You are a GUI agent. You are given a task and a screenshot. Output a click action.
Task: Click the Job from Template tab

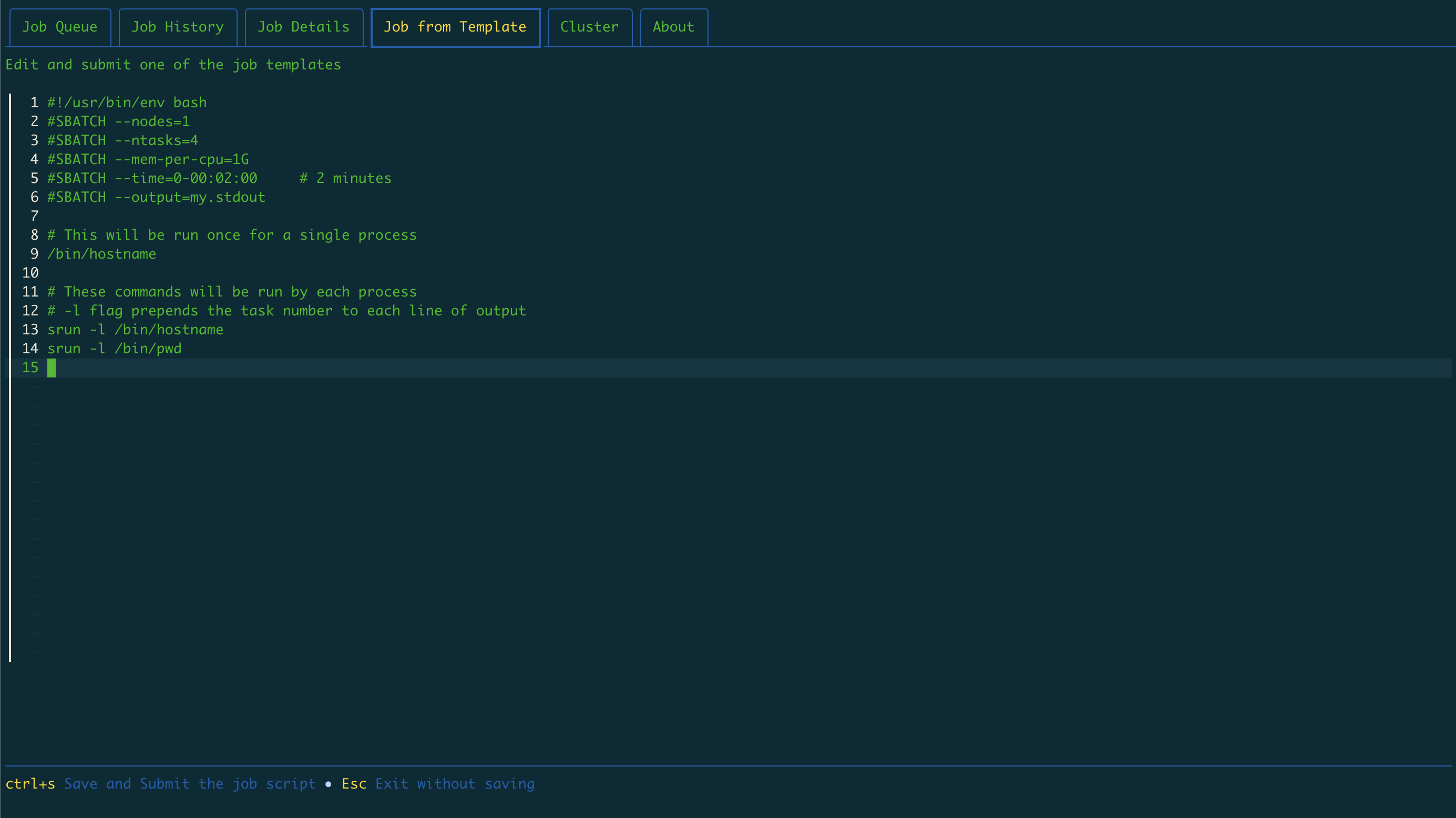(455, 27)
